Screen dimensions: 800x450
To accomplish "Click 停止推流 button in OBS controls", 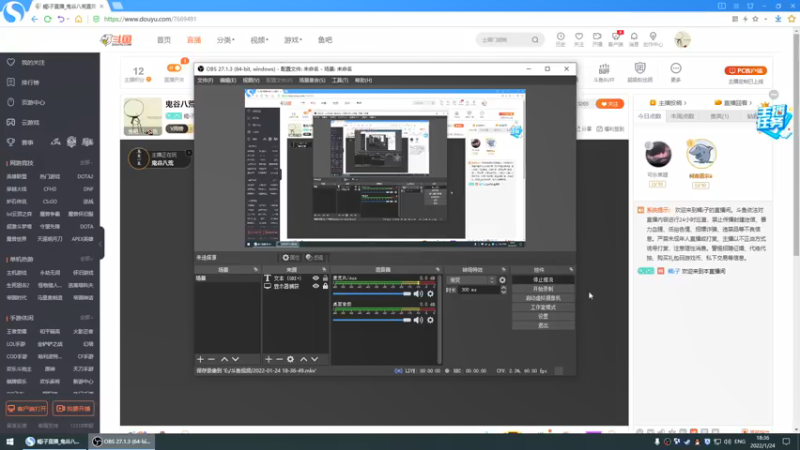I will 543,280.
